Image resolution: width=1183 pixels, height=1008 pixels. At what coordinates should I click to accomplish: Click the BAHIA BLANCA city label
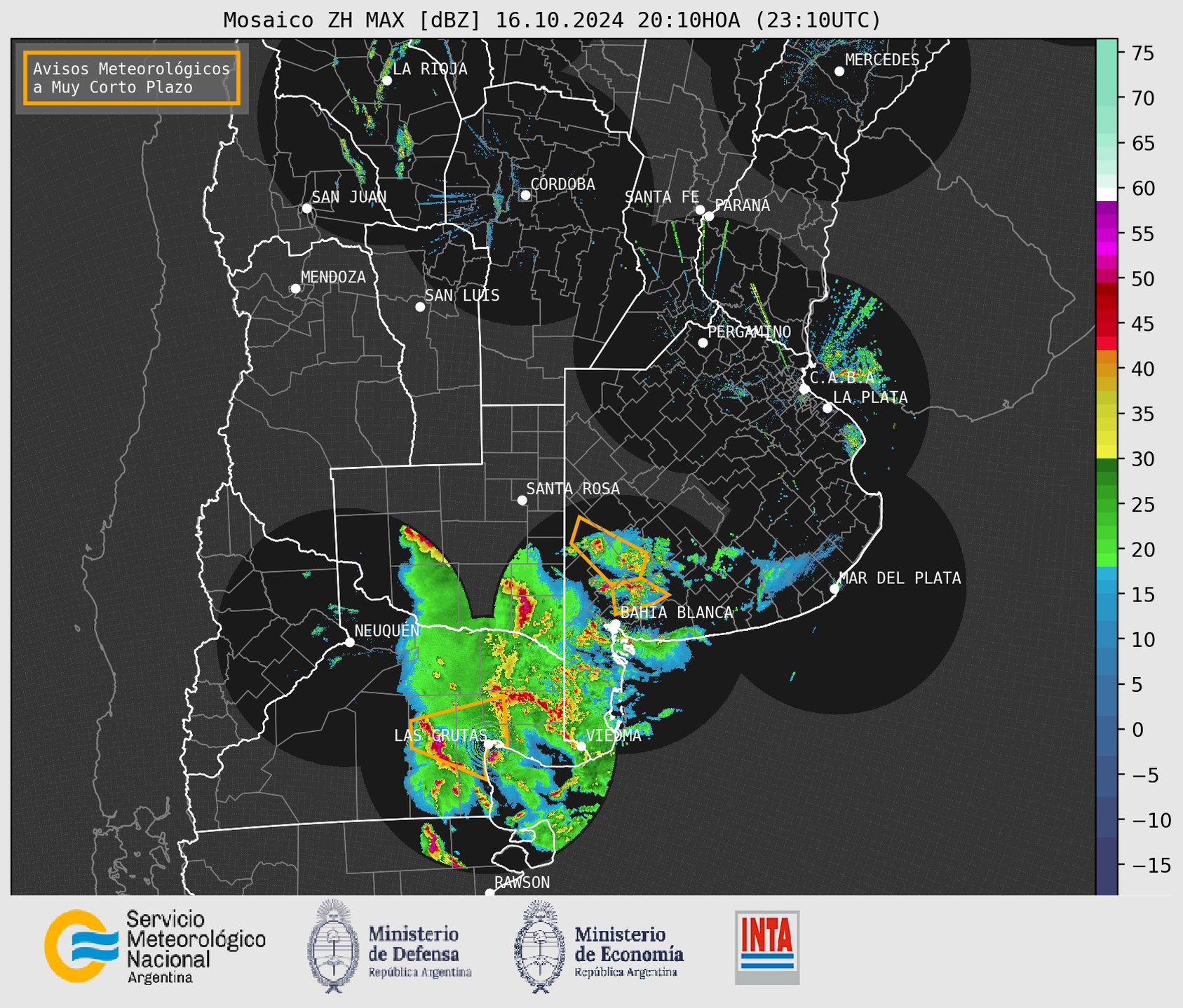coord(677,613)
